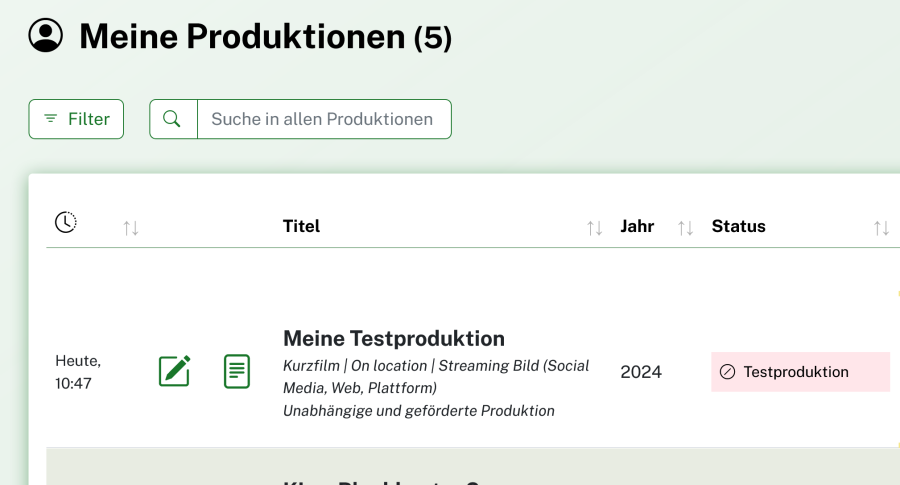Sort the table using the Titel sort arrows
This screenshot has width=900, height=485.
click(x=595, y=228)
